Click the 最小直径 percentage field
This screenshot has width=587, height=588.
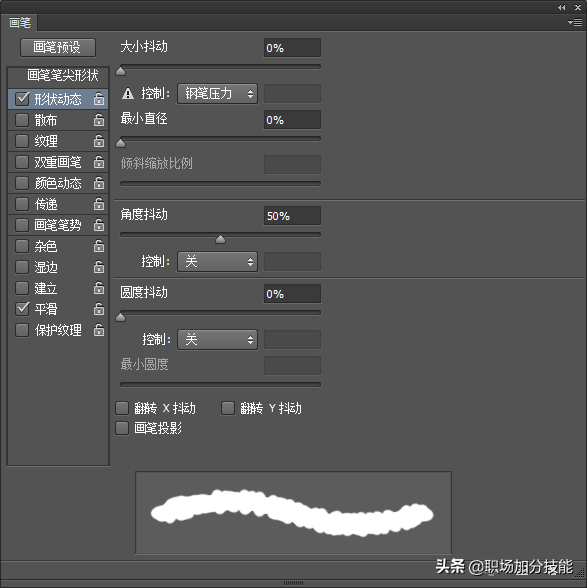(x=292, y=120)
